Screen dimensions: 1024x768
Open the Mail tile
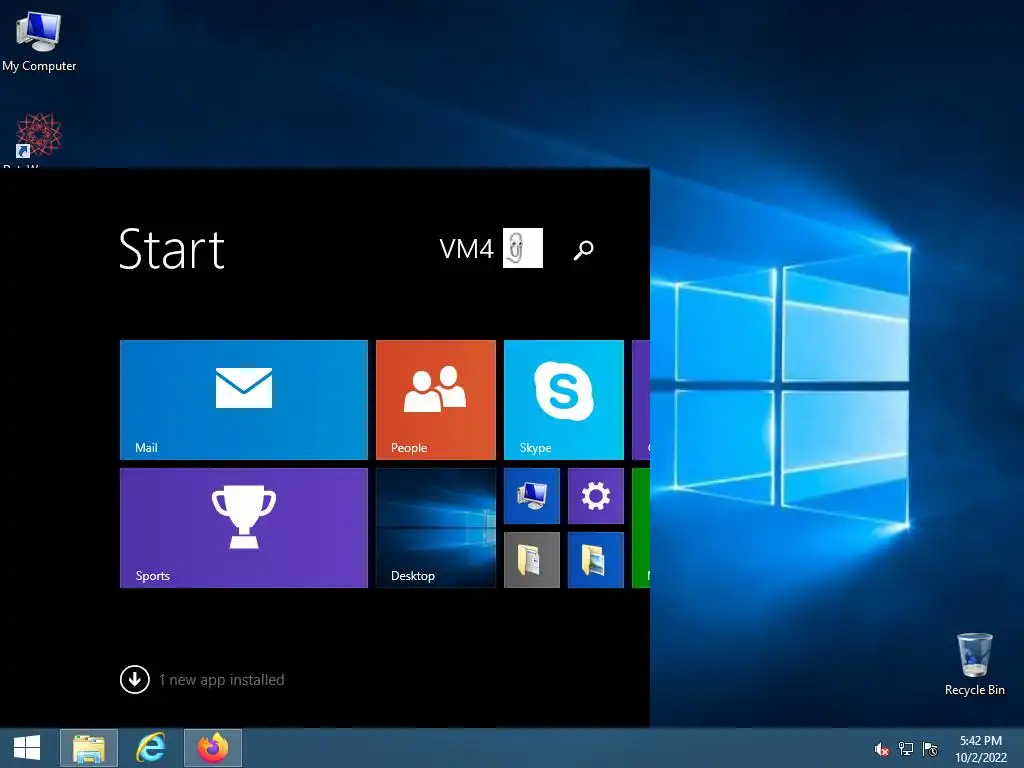pyautogui.click(x=244, y=400)
